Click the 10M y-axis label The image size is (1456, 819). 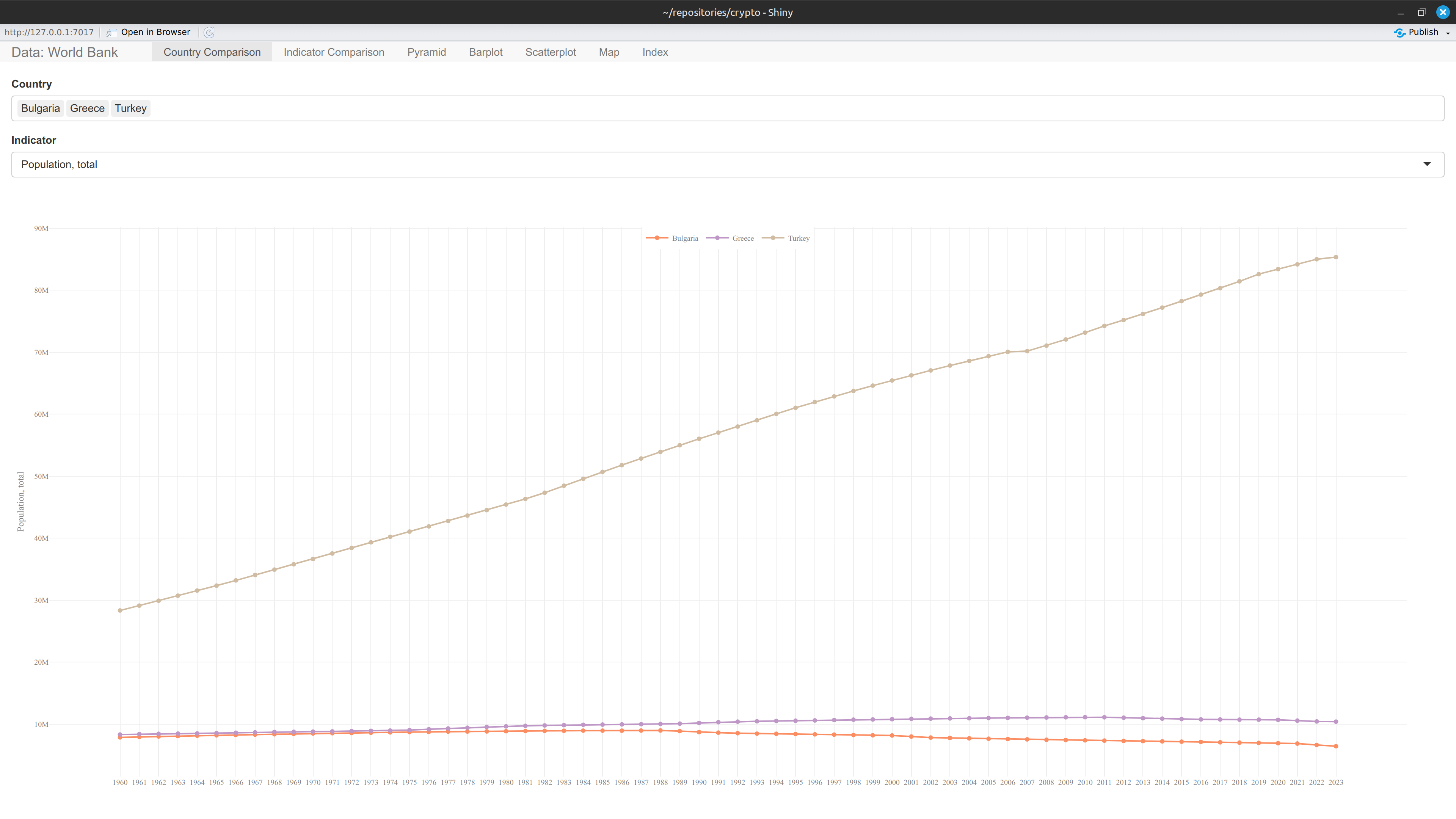pos(41,724)
